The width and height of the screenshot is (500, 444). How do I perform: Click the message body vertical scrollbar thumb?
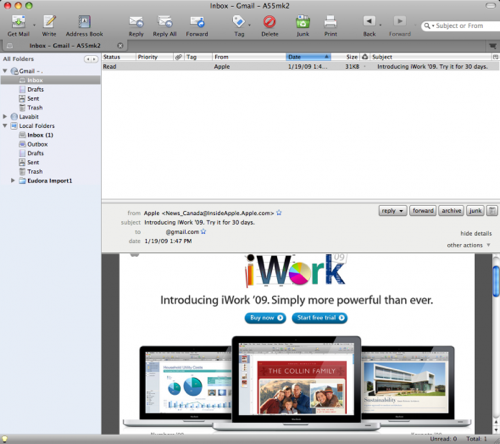coord(496,281)
